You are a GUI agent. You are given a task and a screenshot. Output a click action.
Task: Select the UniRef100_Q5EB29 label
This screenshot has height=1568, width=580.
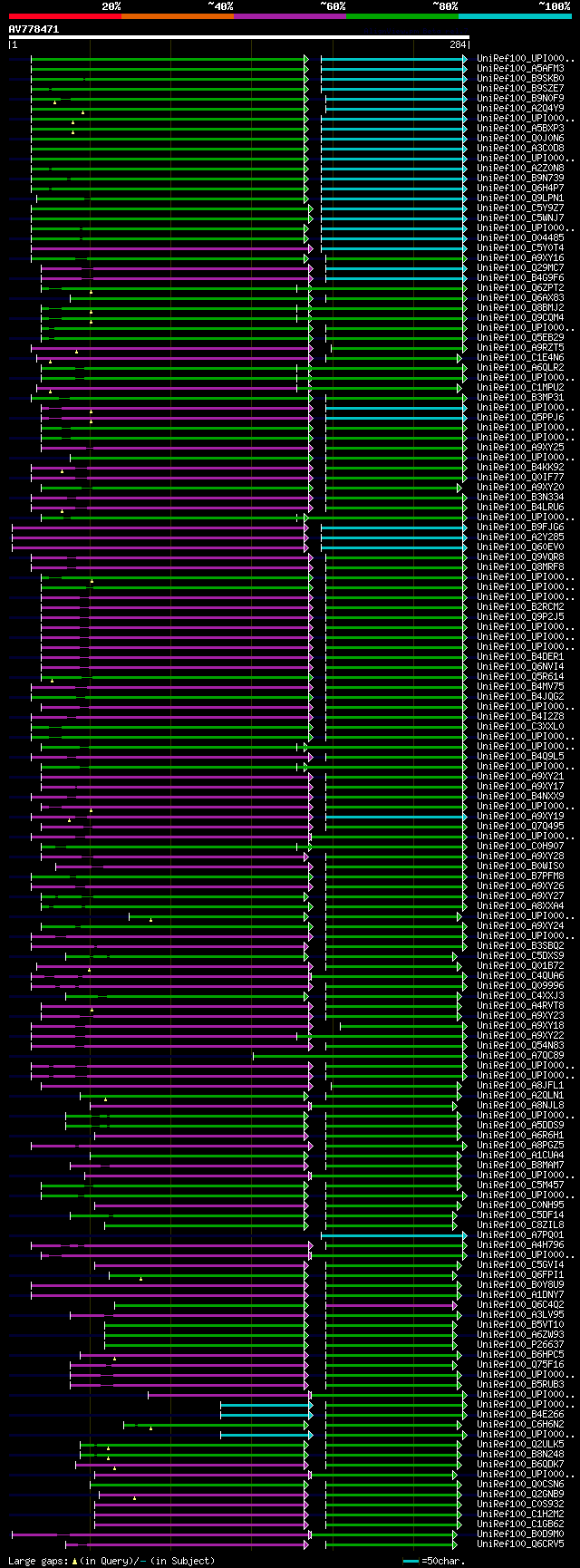tap(520, 337)
